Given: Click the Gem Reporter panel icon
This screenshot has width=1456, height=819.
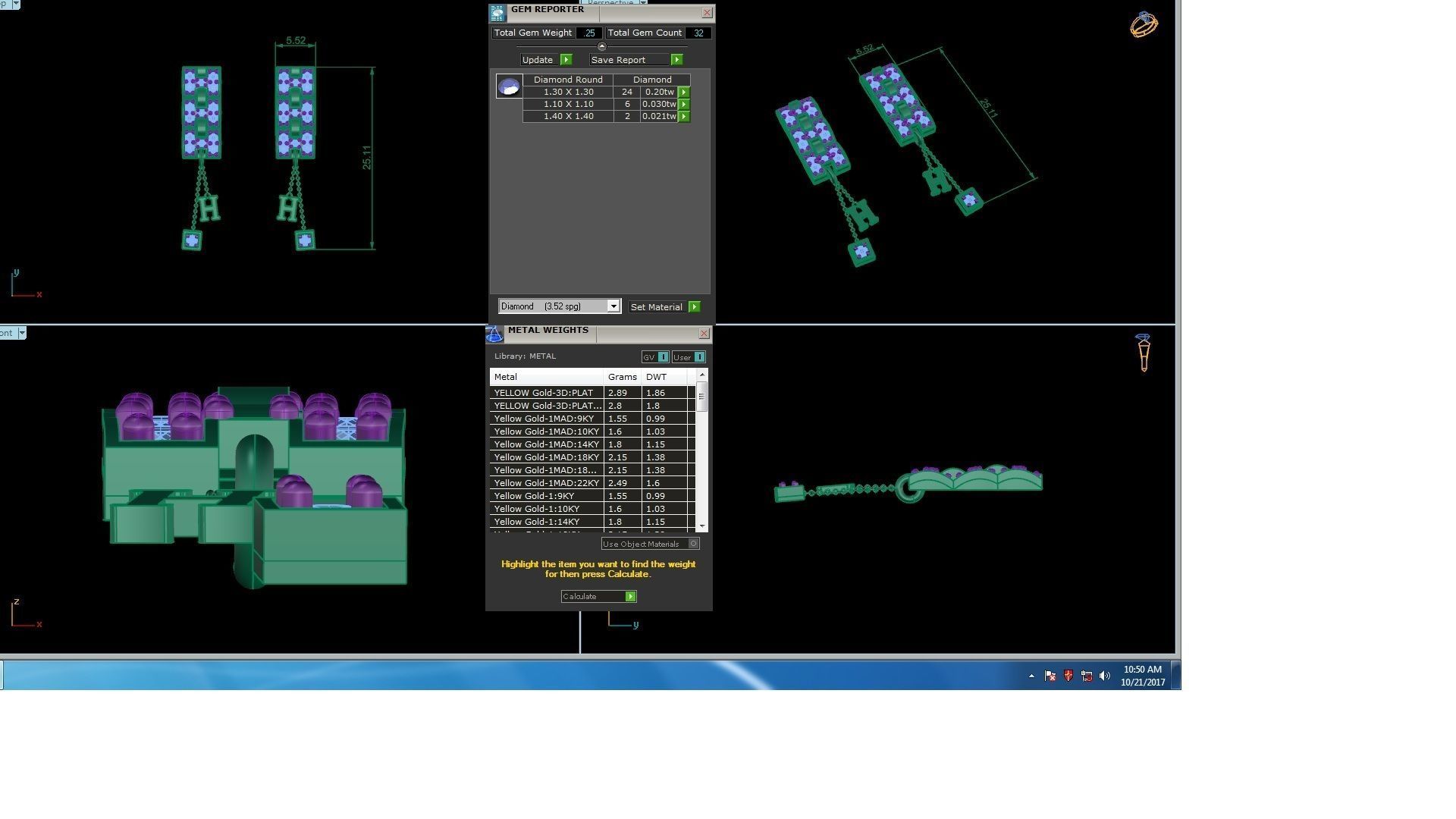Looking at the screenshot, I should tap(497, 13).
